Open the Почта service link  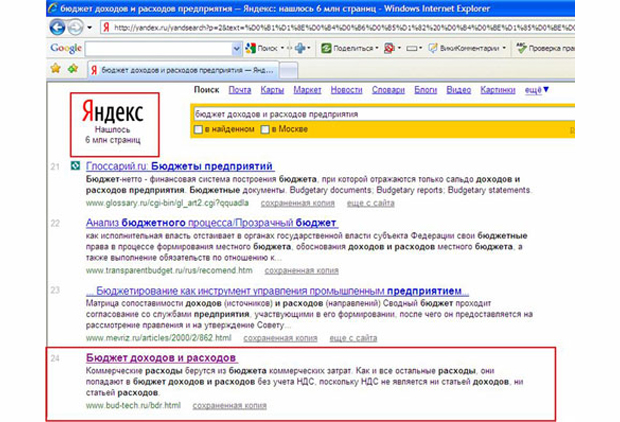240,90
